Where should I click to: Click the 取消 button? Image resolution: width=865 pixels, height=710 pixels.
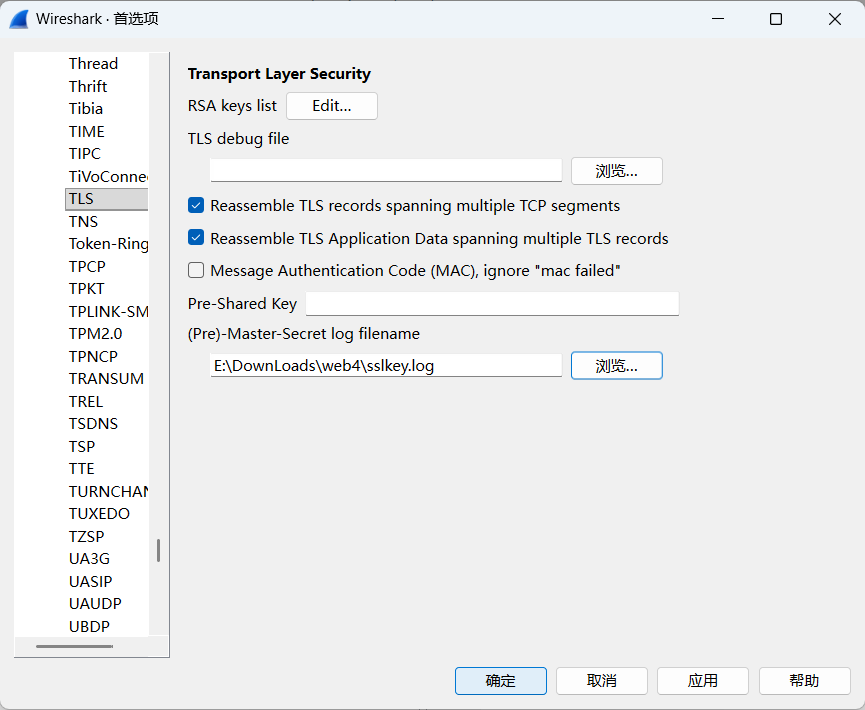pos(601,681)
